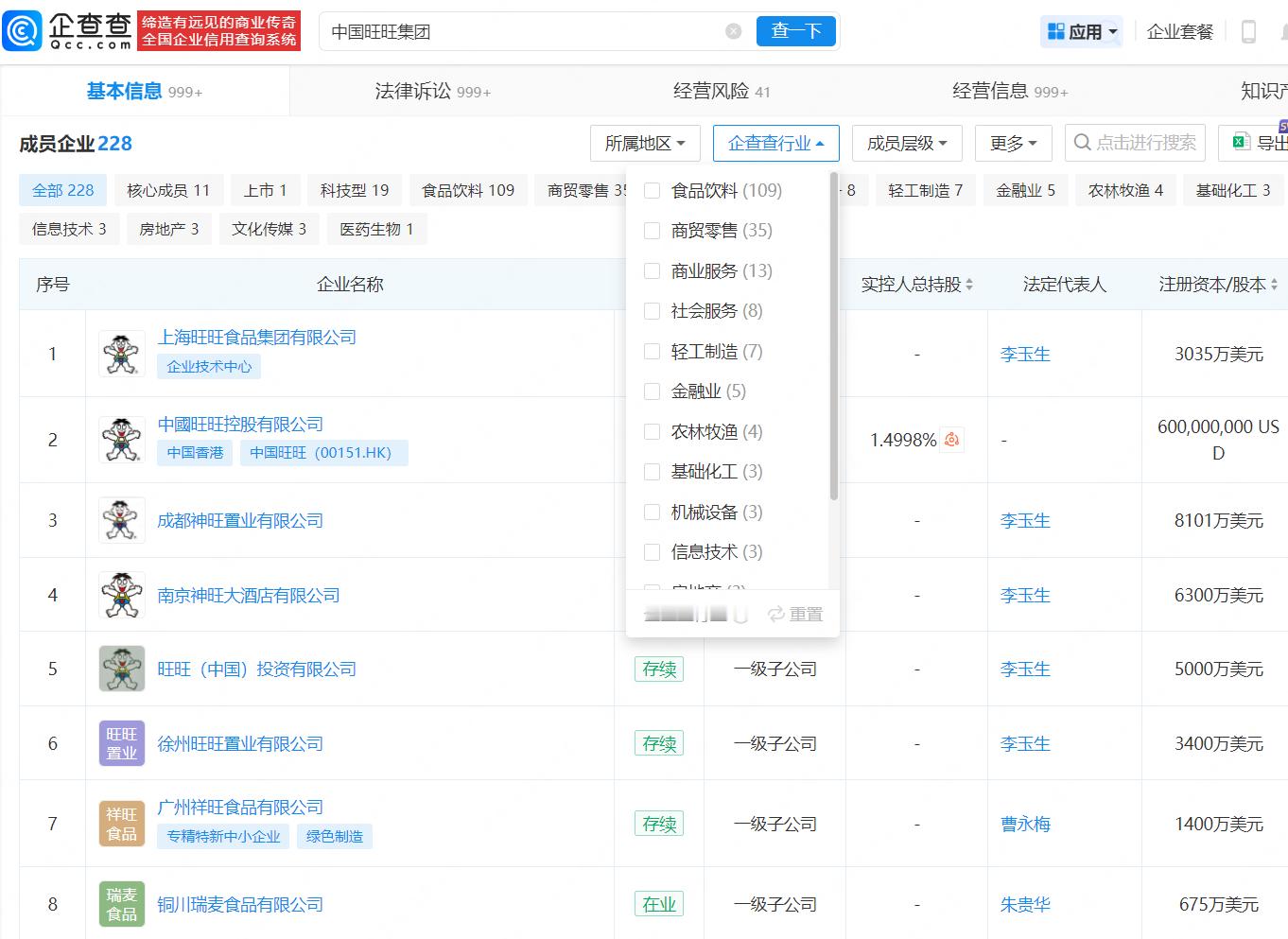Click the reset icon next to 重置
Image resolution: width=1288 pixels, height=939 pixels.
coord(776,615)
